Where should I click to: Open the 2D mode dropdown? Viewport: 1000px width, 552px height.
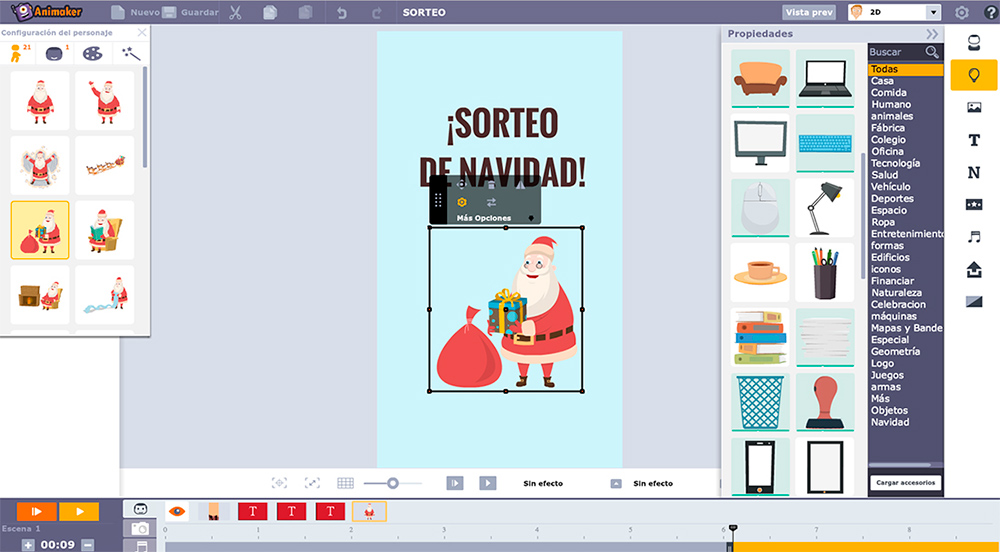(933, 12)
